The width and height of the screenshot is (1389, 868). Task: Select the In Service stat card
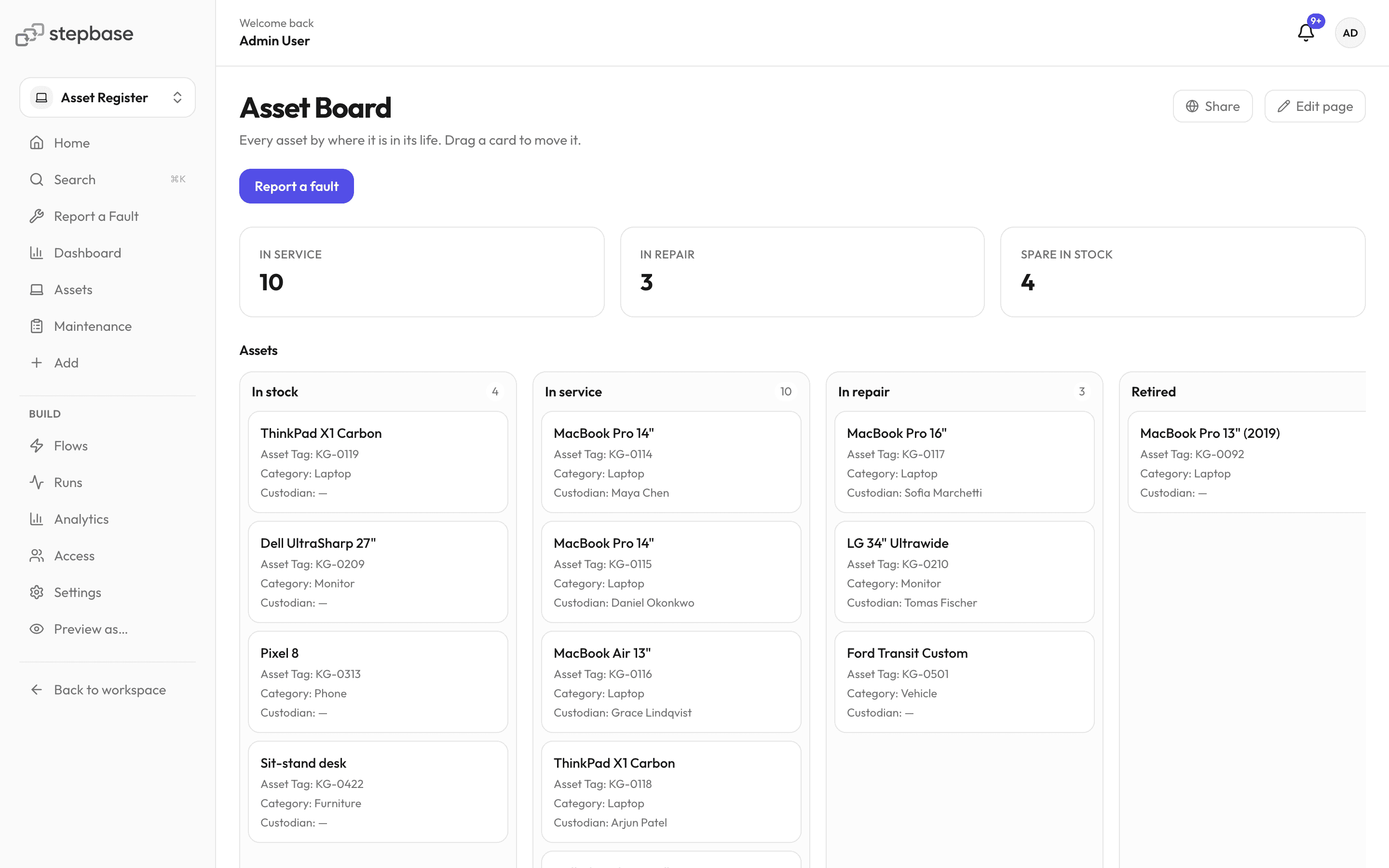point(422,272)
